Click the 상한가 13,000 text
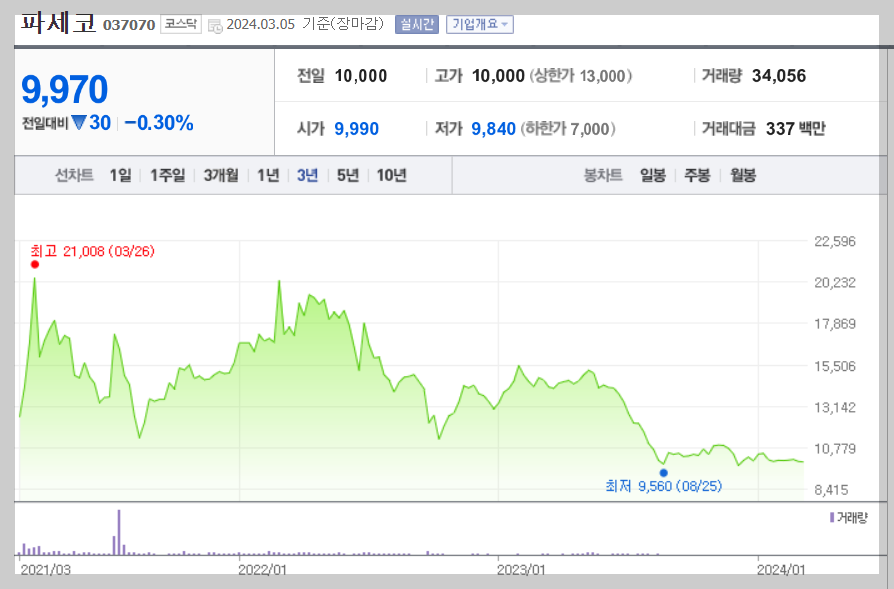The image size is (894, 589). click(580, 76)
